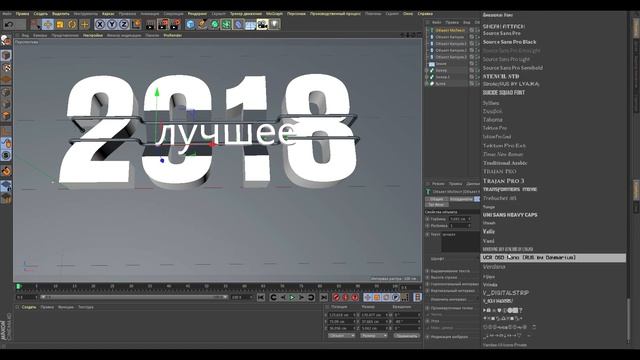Go to previous keyframe button
This screenshot has width=640, height=360.
click(273, 298)
